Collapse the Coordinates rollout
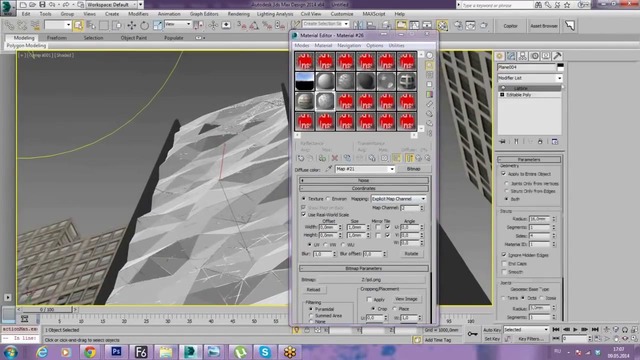The width and height of the screenshot is (640, 360). tap(364, 189)
